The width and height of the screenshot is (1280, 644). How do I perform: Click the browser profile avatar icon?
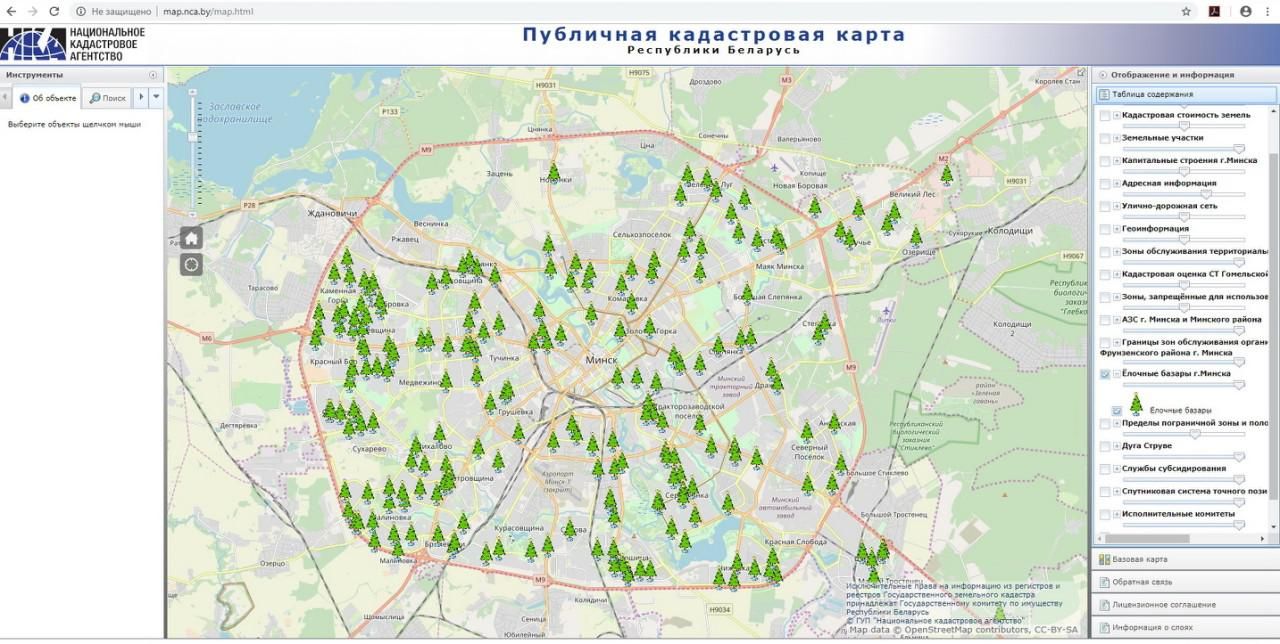coord(1245,11)
